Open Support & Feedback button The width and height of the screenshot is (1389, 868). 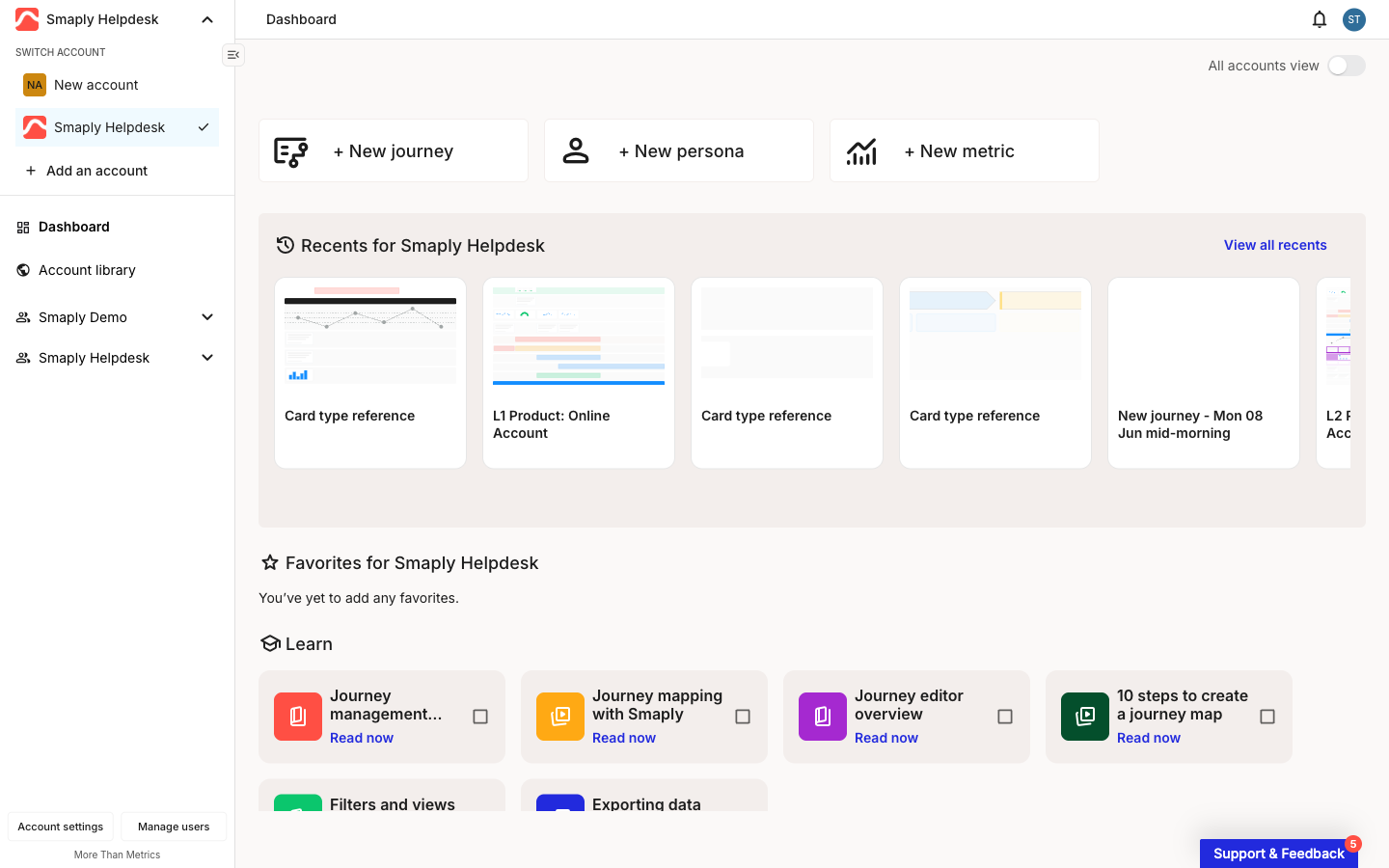click(x=1279, y=854)
